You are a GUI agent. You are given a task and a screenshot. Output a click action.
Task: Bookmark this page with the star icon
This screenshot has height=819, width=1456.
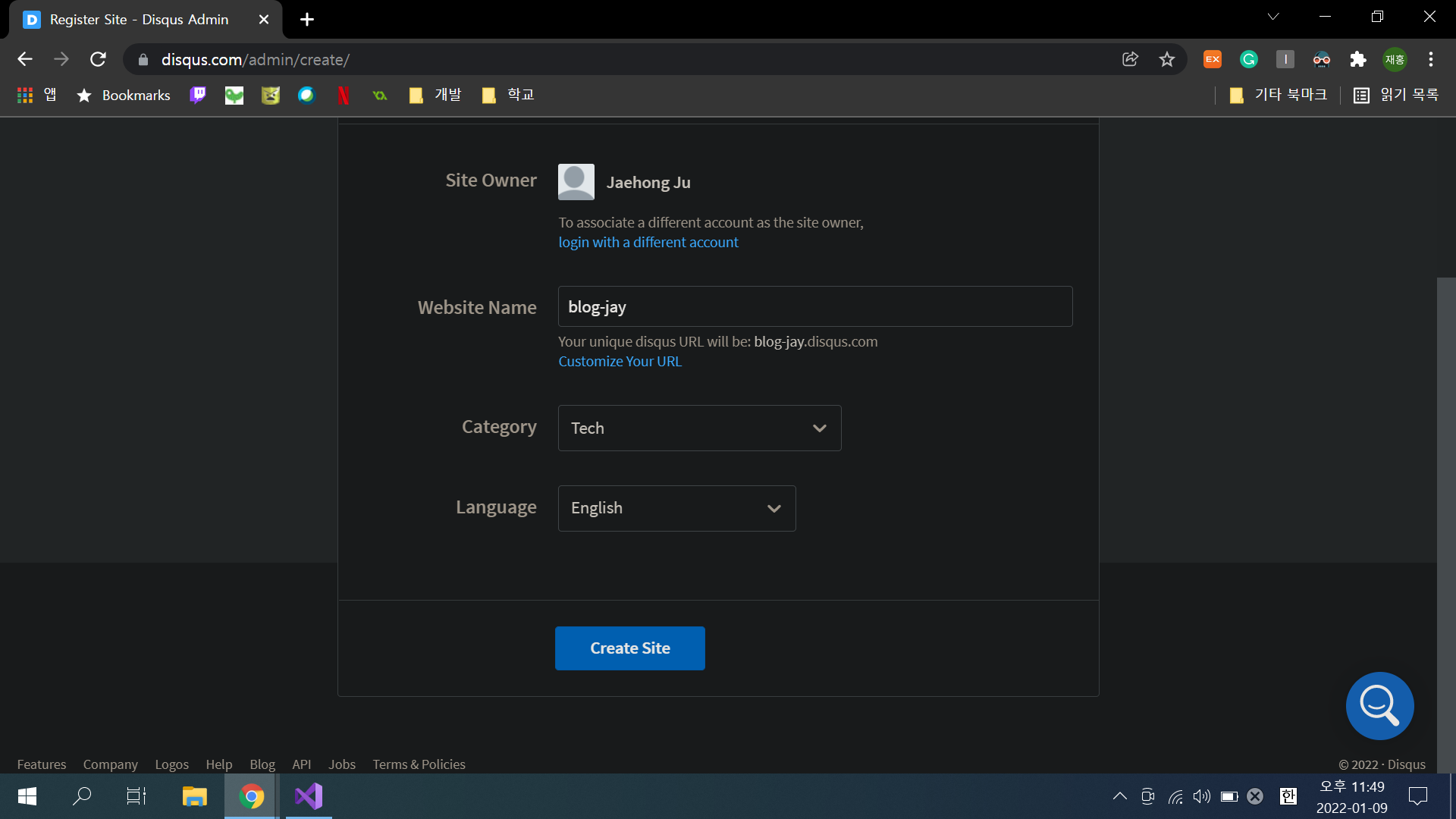click(x=1167, y=59)
